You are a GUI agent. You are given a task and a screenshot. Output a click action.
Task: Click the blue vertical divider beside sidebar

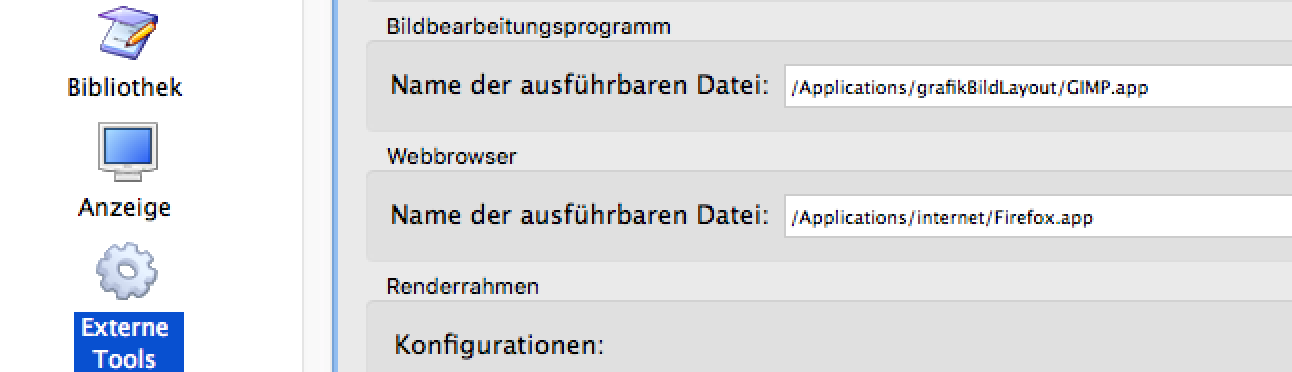(x=336, y=186)
